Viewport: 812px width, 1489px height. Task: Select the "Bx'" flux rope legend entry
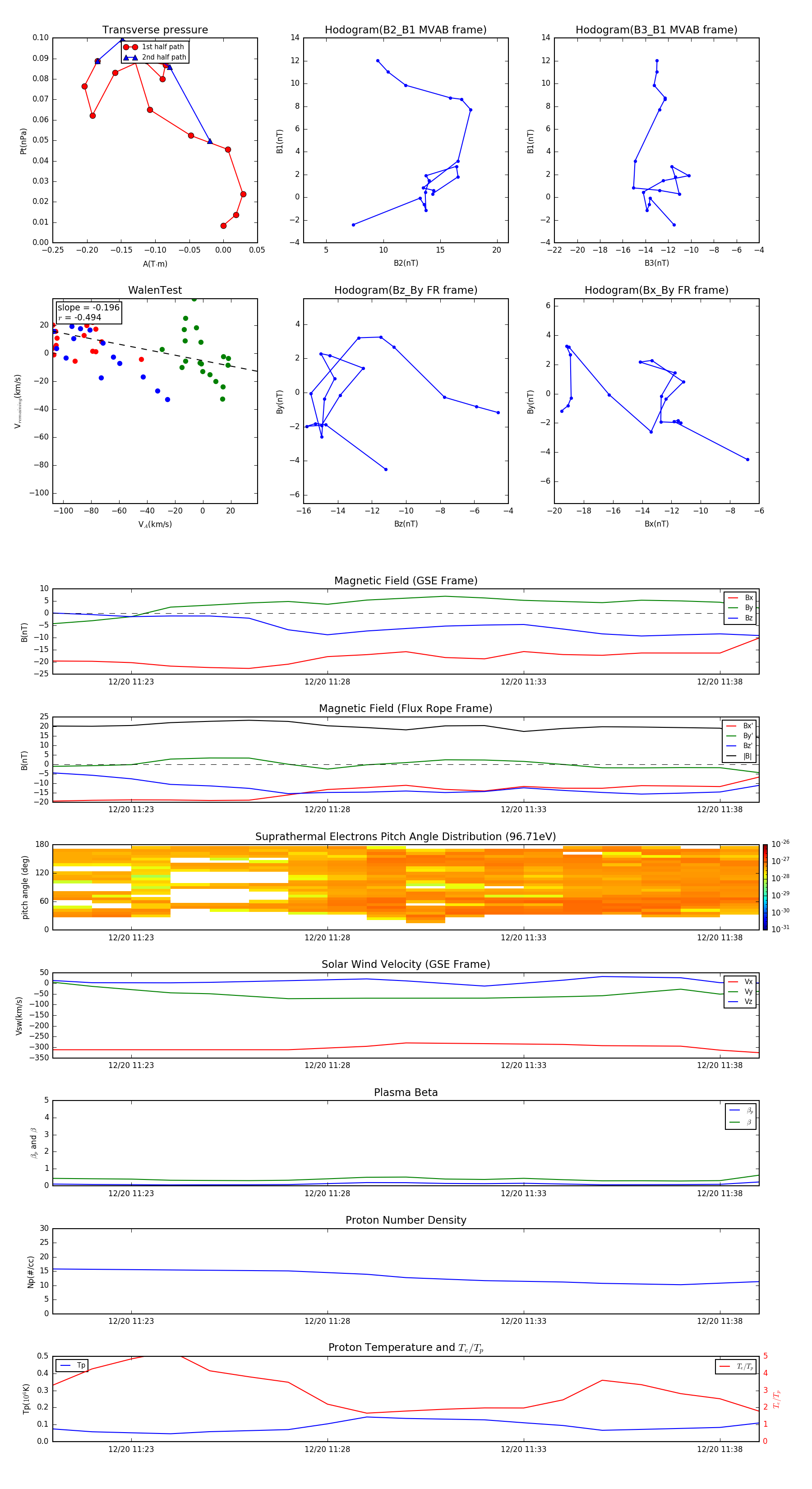[x=740, y=726]
